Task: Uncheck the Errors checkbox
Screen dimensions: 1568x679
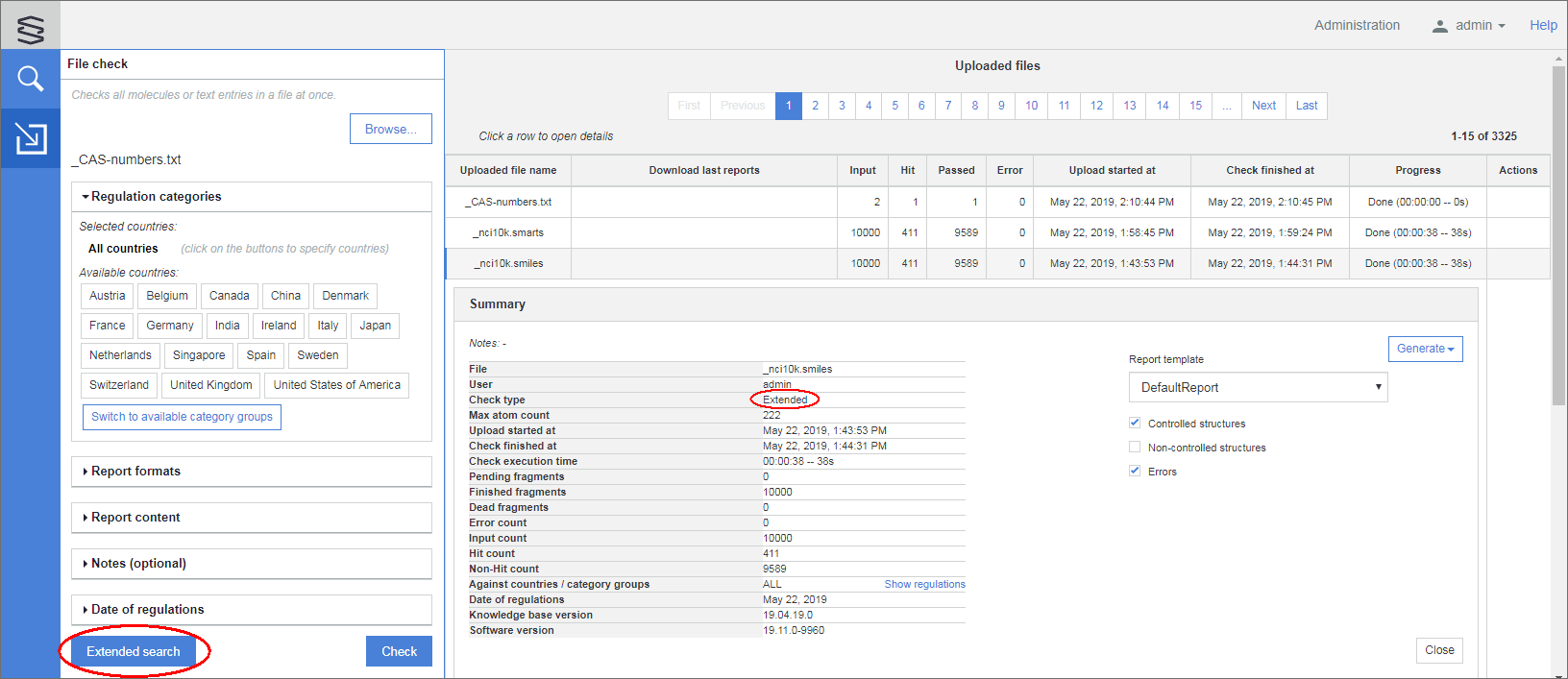Action: [x=1135, y=471]
